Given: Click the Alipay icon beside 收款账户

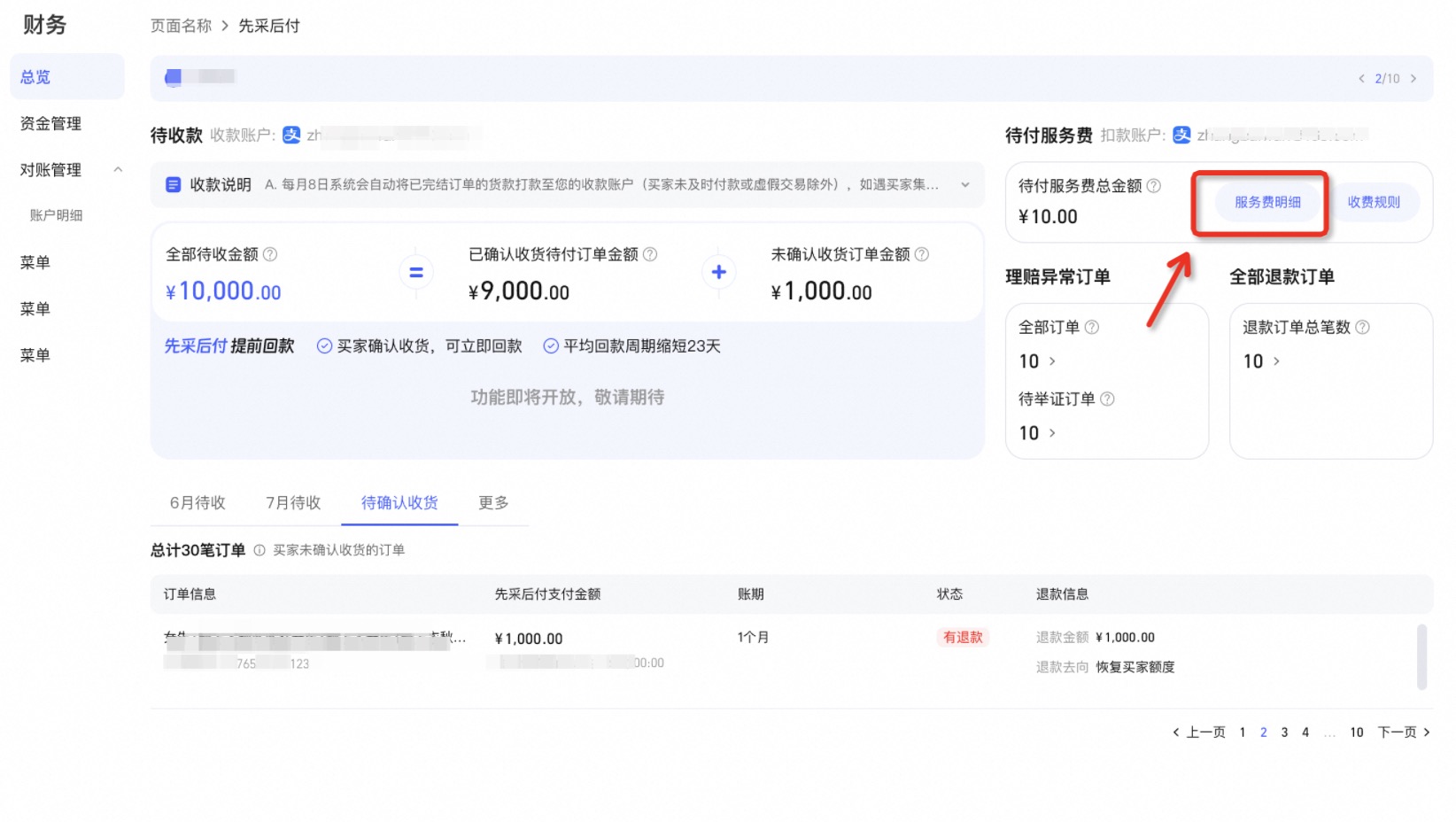Looking at the screenshot, I should pyautogui.click(x=291, y=135).
